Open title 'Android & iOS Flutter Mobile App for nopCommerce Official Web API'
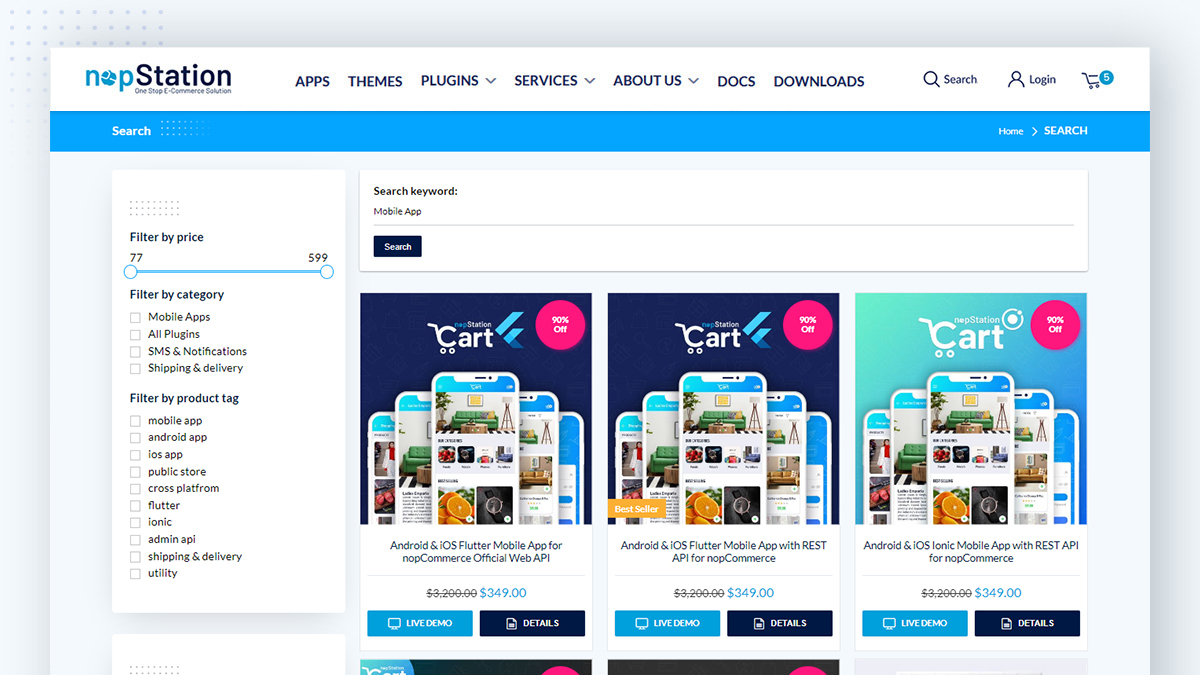1200x675 pixels. coord(476,552)
